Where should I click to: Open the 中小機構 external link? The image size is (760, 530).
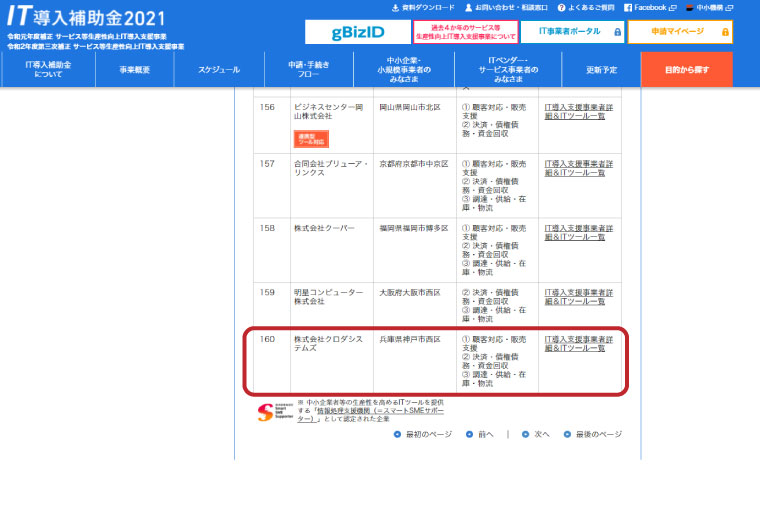(709, 8)
